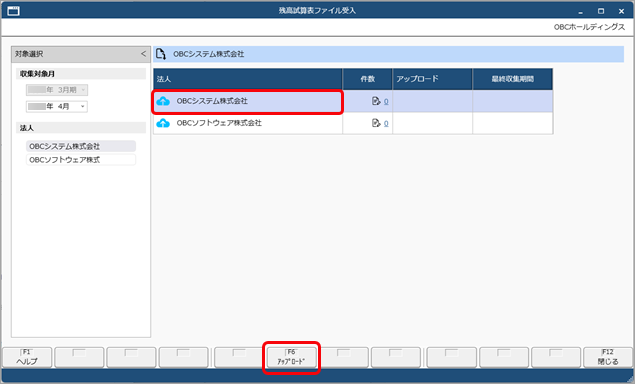Click the file count icon in OBCシステム株式会社 row
This screenshot has width=635, height=384.
(376, 101)
